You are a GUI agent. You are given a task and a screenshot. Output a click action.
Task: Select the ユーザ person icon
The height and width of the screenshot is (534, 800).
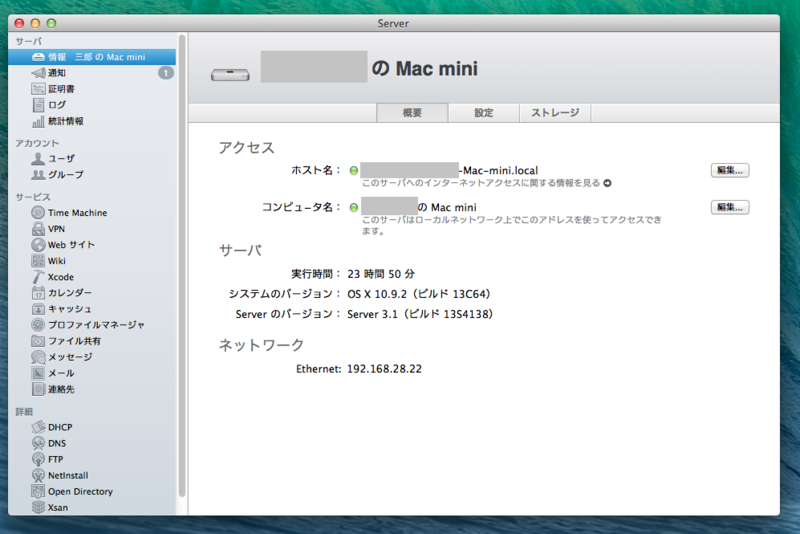[38, 159]
